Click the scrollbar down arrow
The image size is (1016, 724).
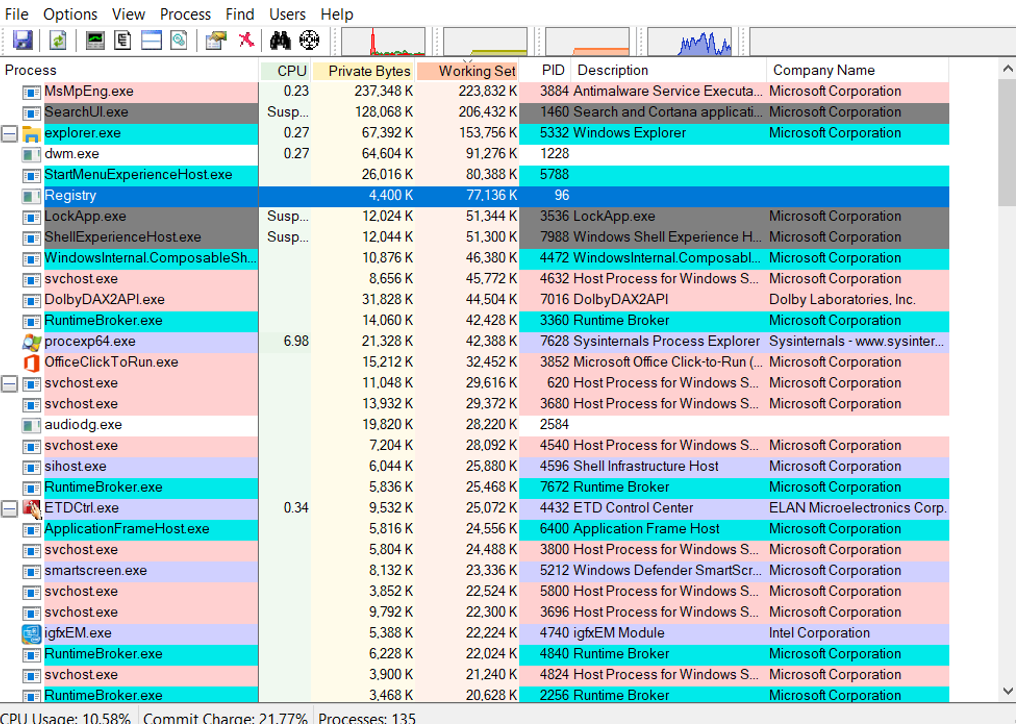(x=1008, y=692)
